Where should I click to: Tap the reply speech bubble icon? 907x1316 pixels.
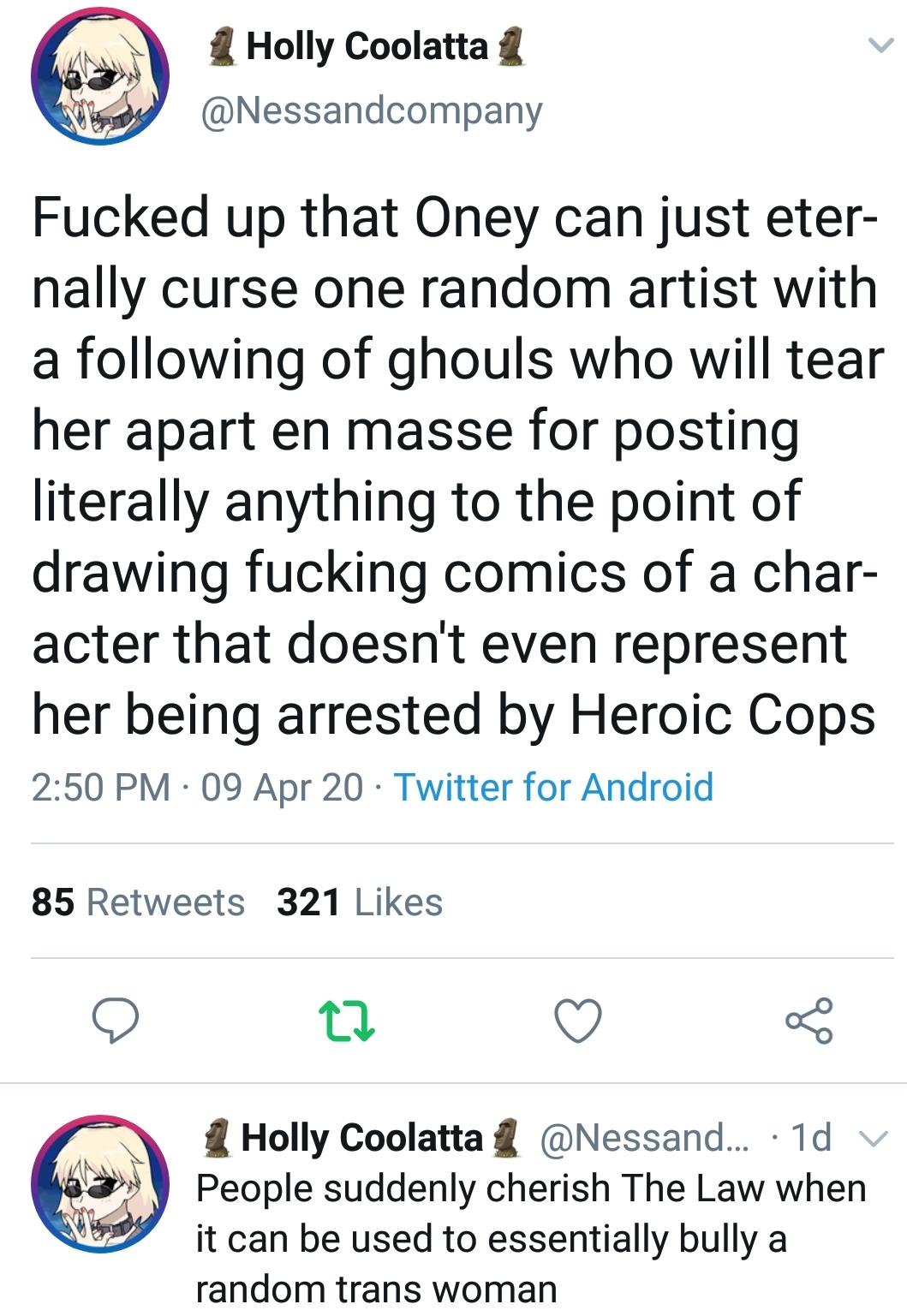point(116,1021)
